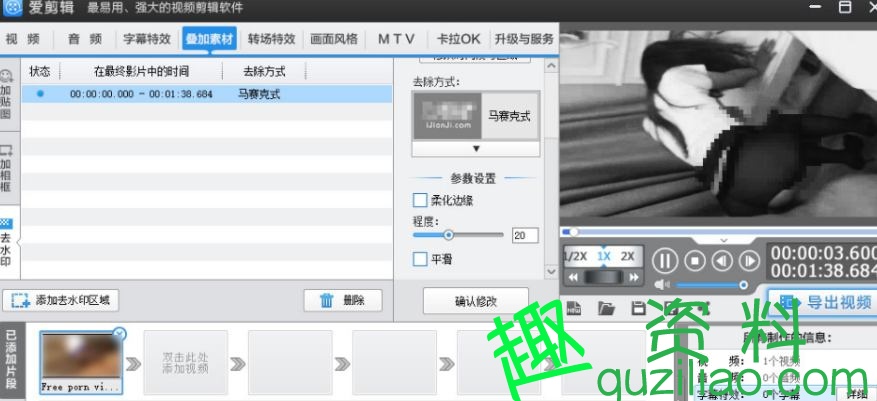Step to the next frame

click(x=749, y=261)
